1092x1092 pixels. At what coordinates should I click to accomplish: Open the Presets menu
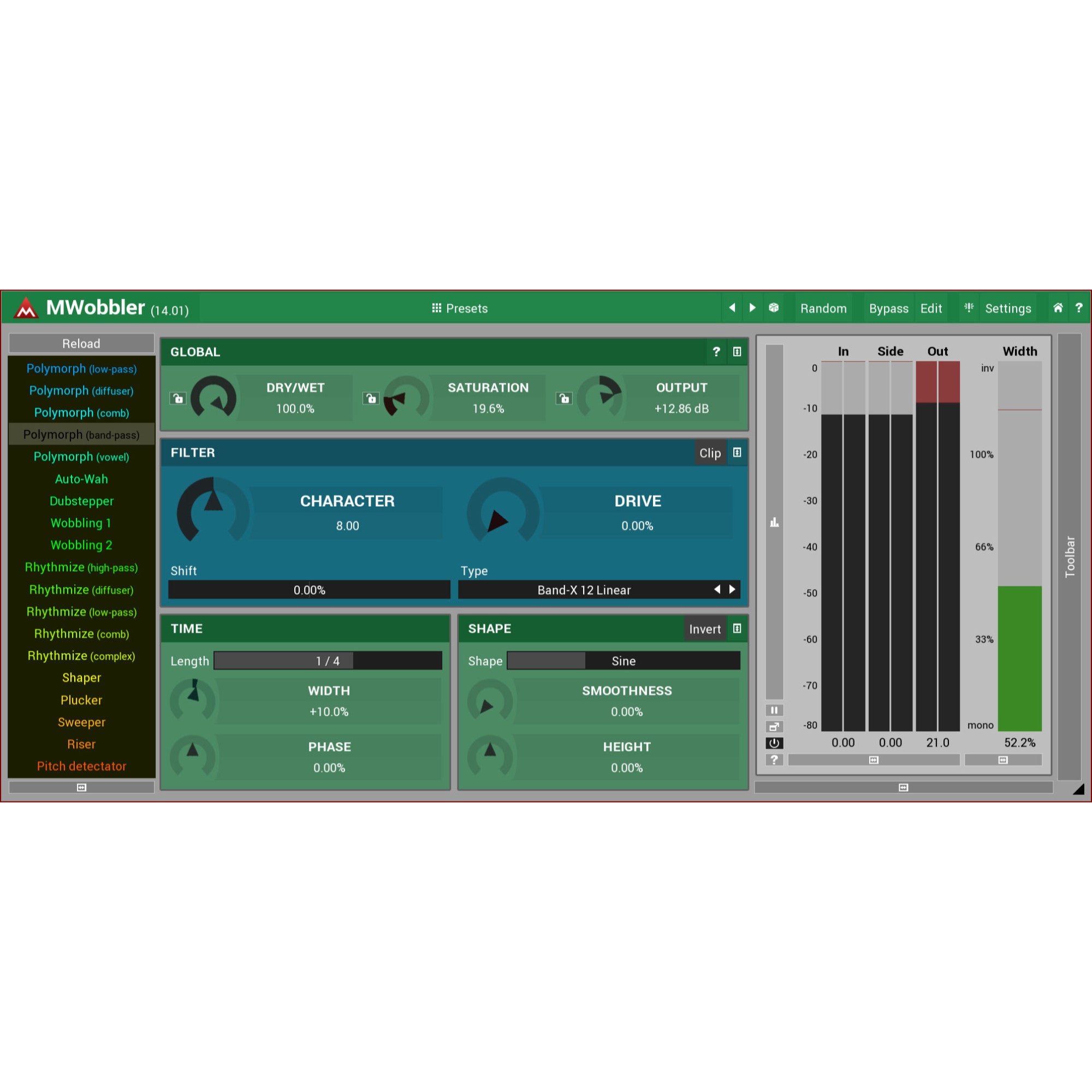(x=460, y=308)
